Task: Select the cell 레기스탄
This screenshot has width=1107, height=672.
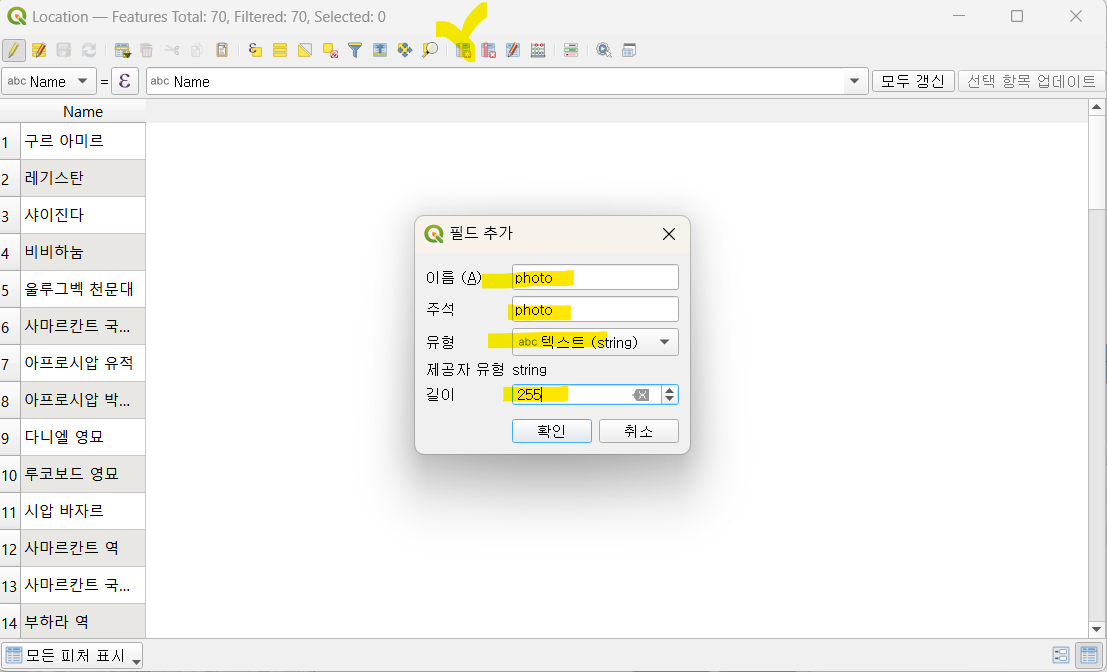Action: tap(83, 178)
